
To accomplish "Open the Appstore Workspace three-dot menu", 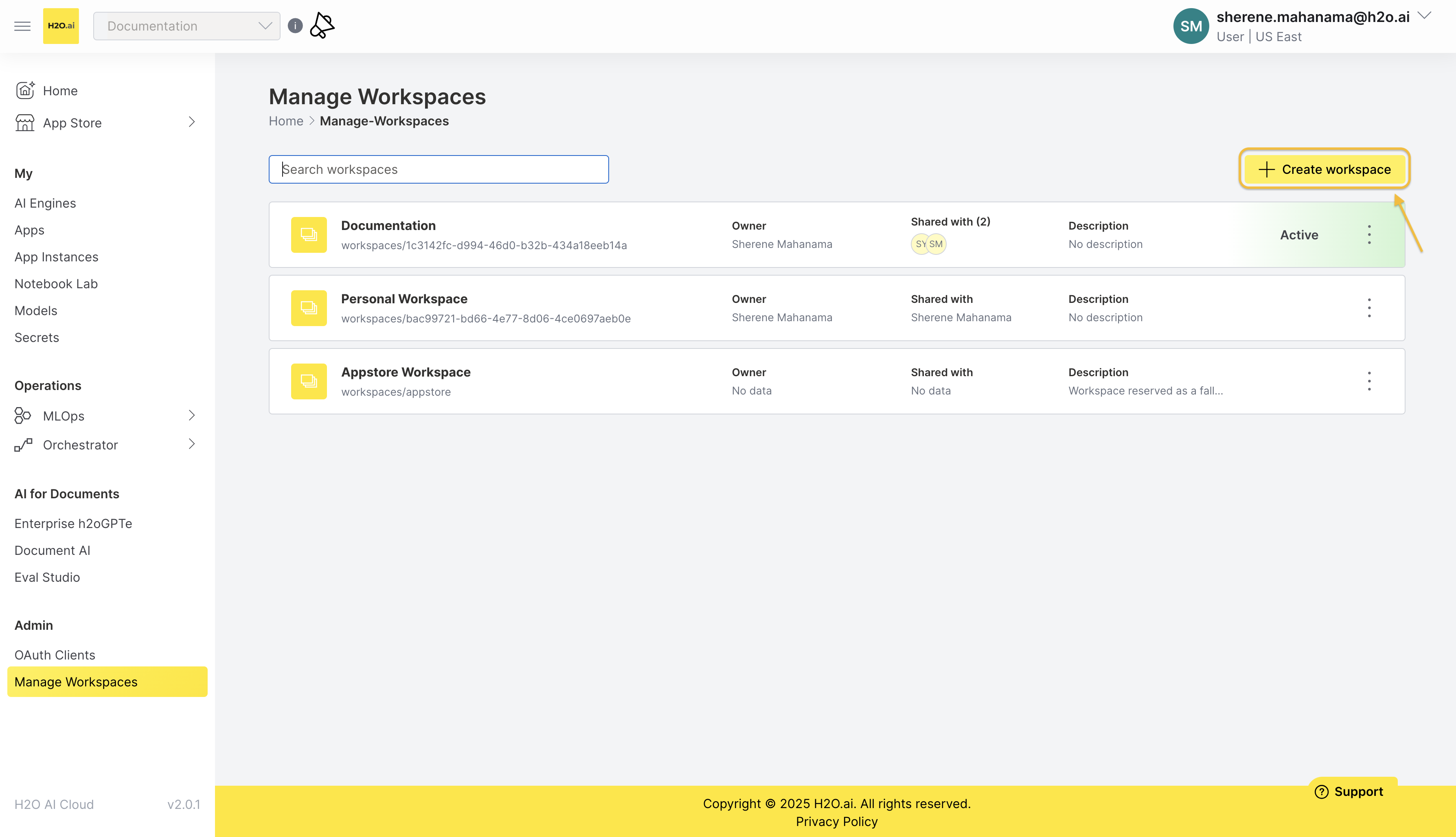I will pos(1369,381).
